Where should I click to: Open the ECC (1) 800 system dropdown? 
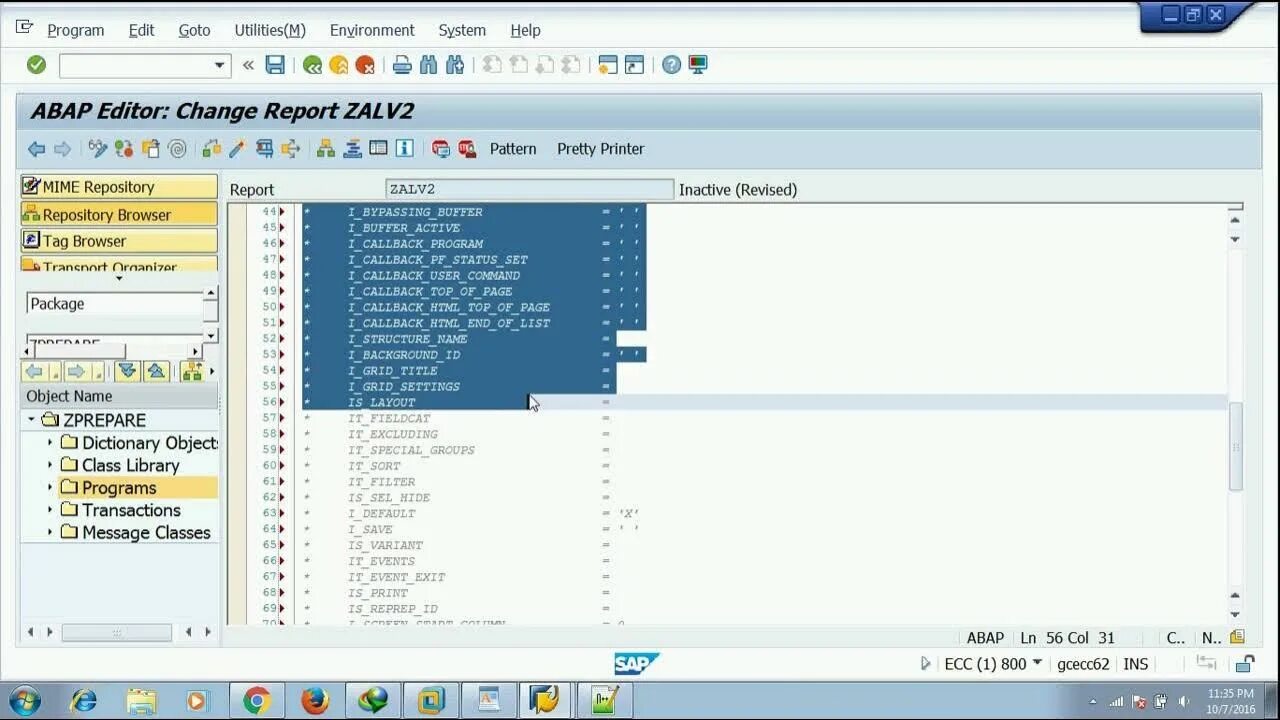1037,663
